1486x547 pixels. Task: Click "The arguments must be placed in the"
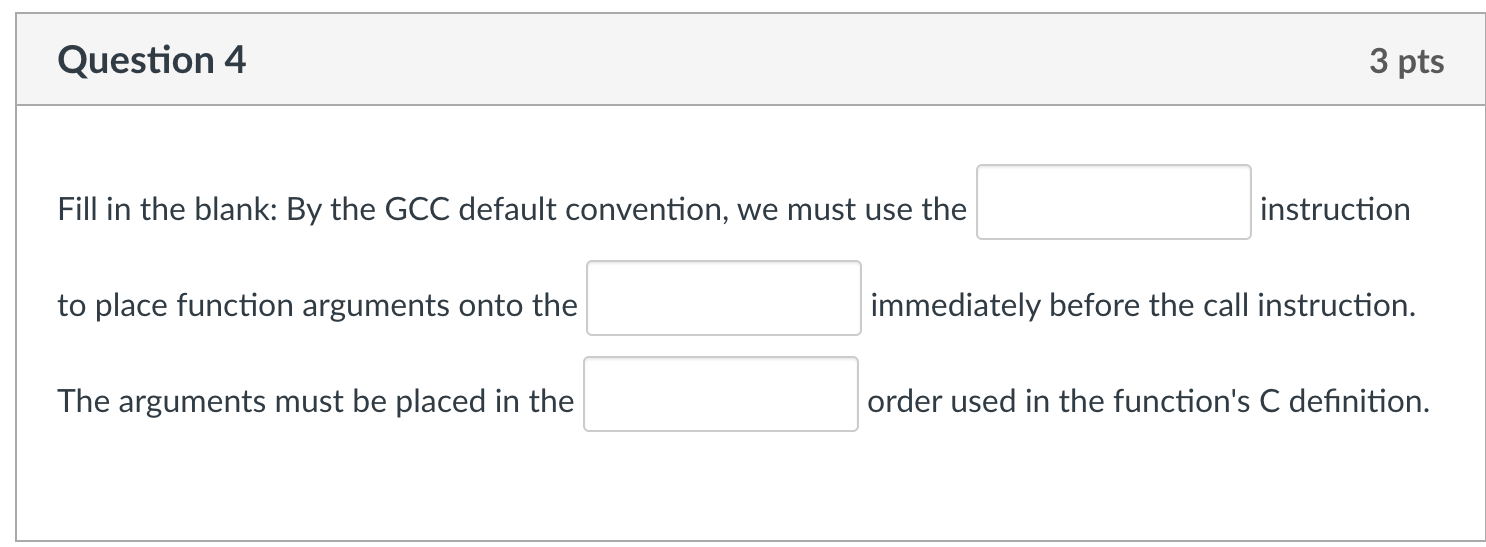coord(316,402)
